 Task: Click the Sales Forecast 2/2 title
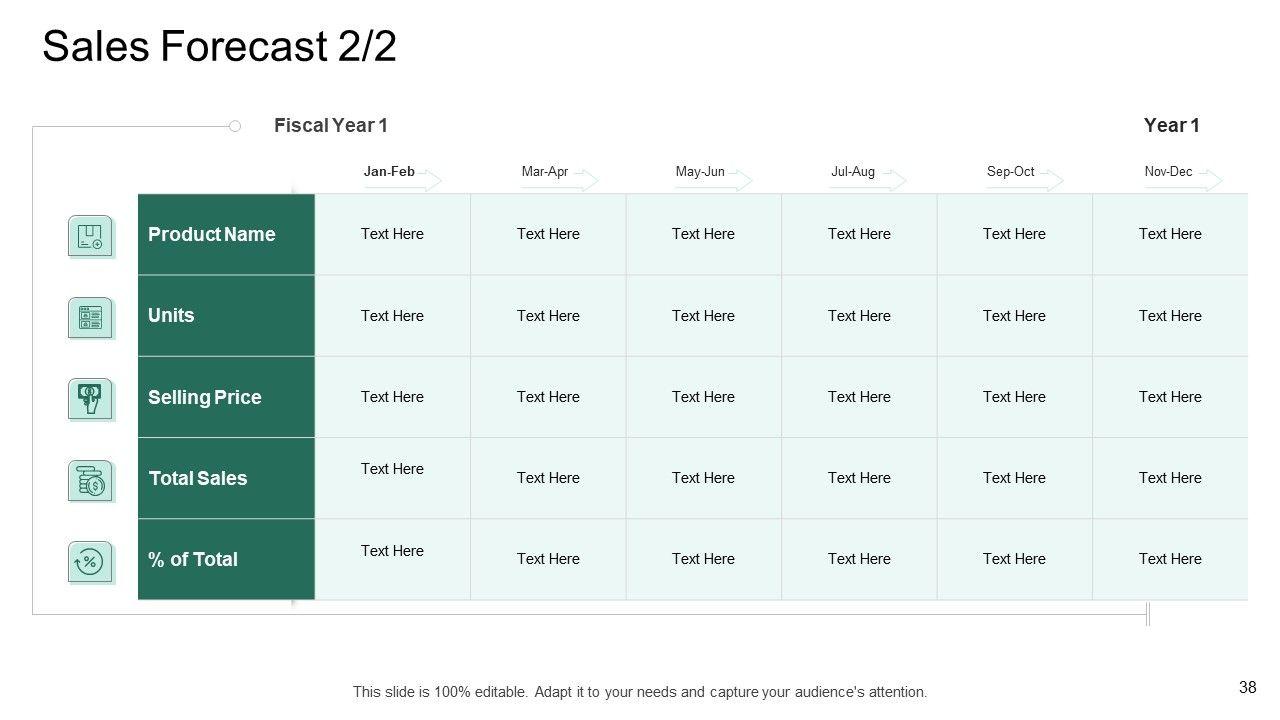click(x=219, y=47)
